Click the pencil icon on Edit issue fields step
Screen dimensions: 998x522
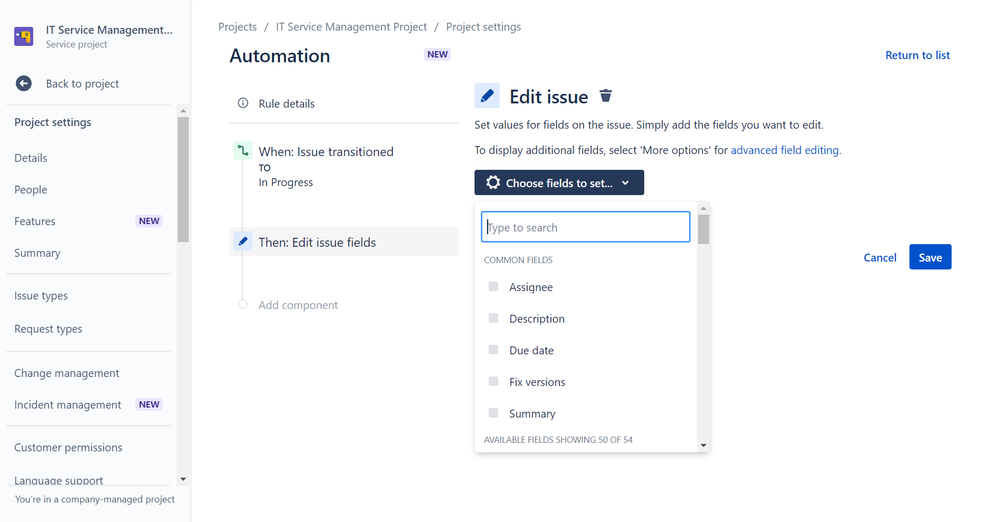[x=243, y=242]
